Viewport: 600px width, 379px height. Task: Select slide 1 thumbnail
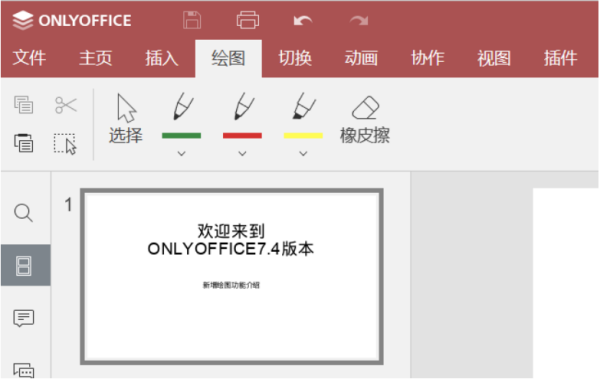click(x=232, y=276)
